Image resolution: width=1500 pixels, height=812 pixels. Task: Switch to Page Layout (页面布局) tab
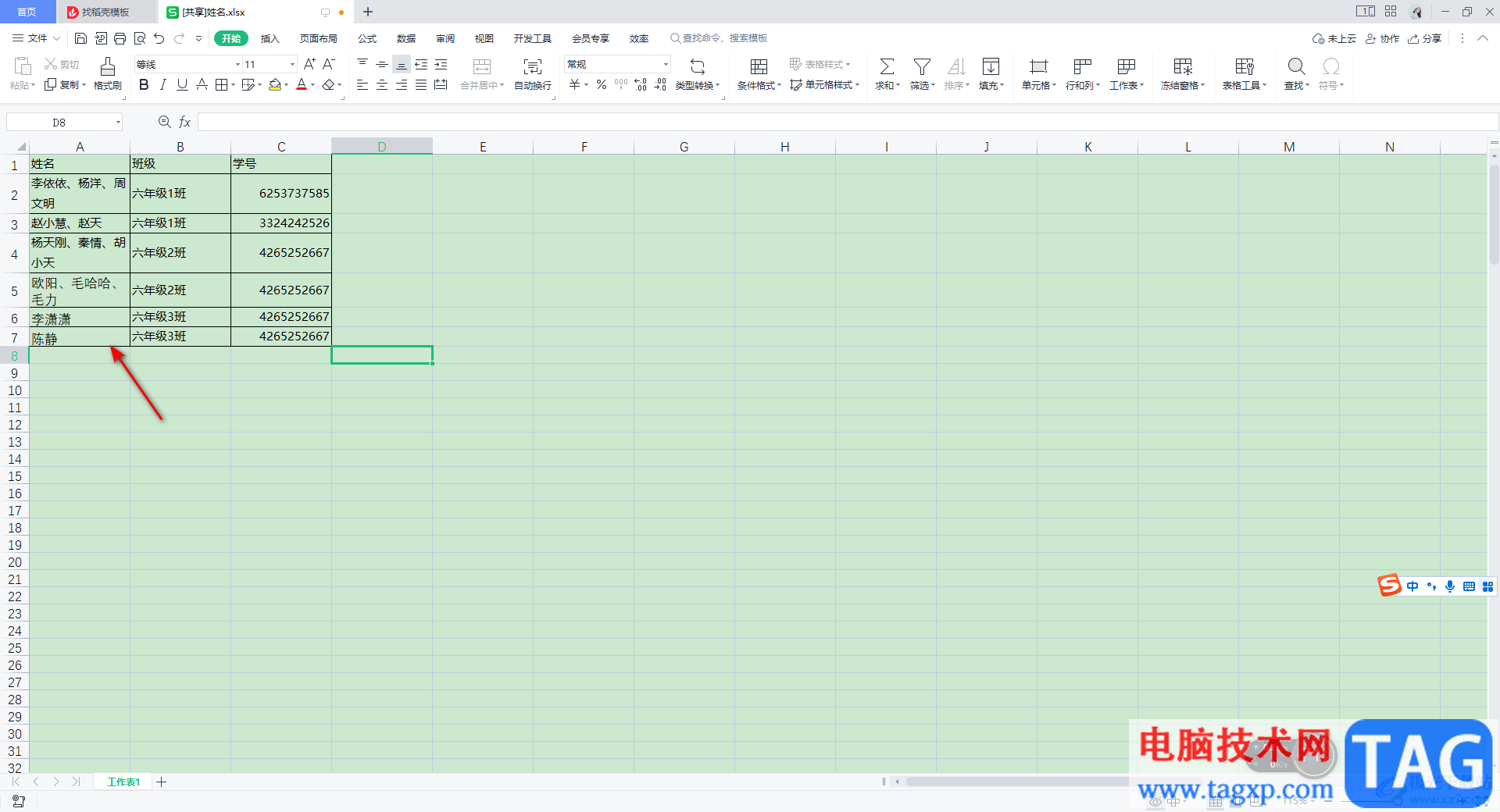[x=319, y=38]
